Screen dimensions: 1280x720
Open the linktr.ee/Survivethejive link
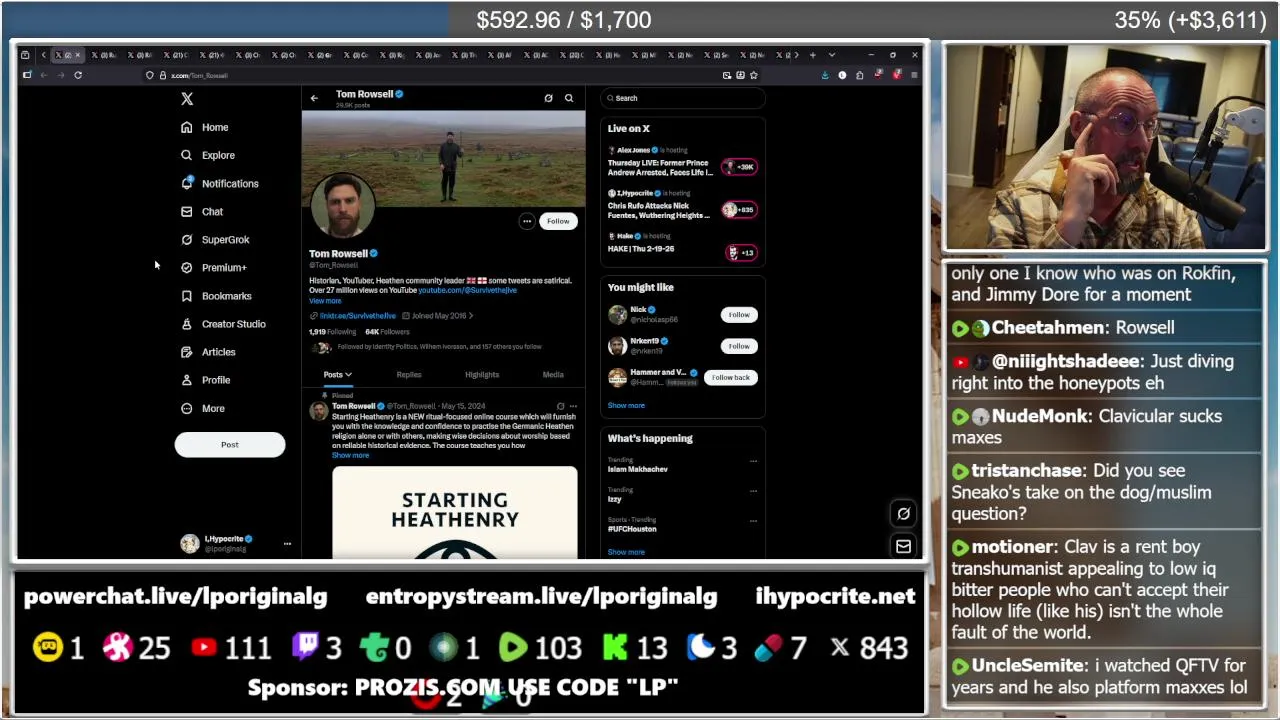[357, 316]
